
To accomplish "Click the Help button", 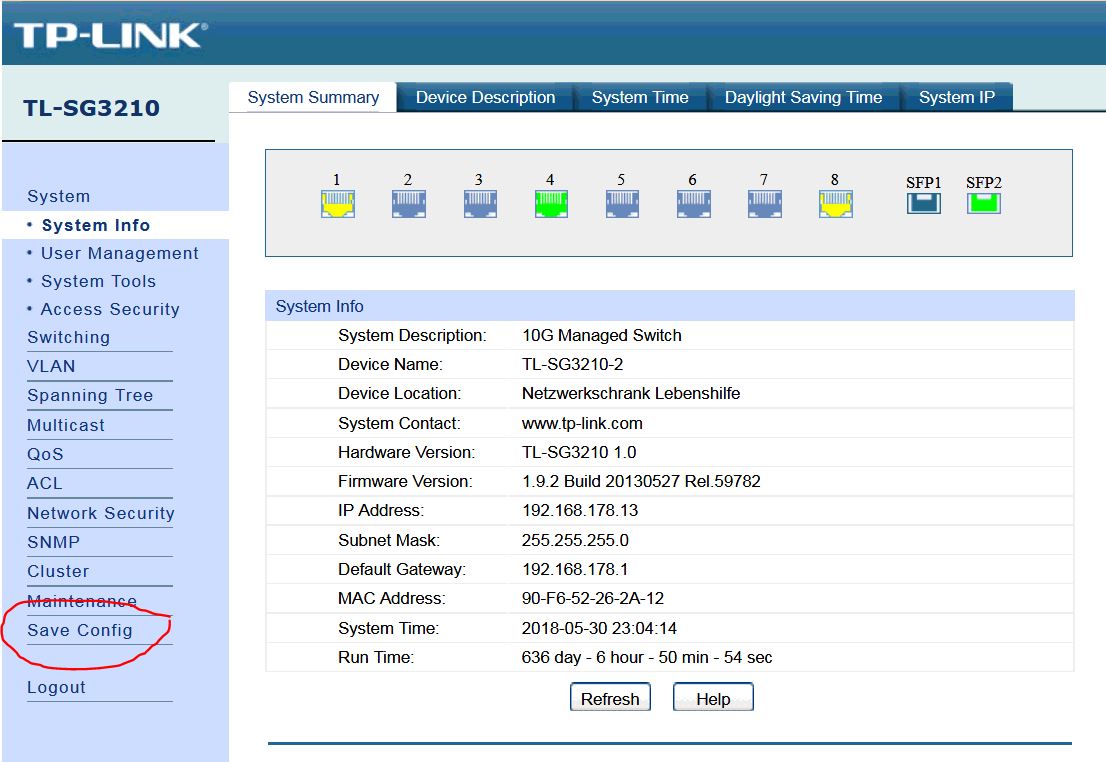I will tap(713, 698).
